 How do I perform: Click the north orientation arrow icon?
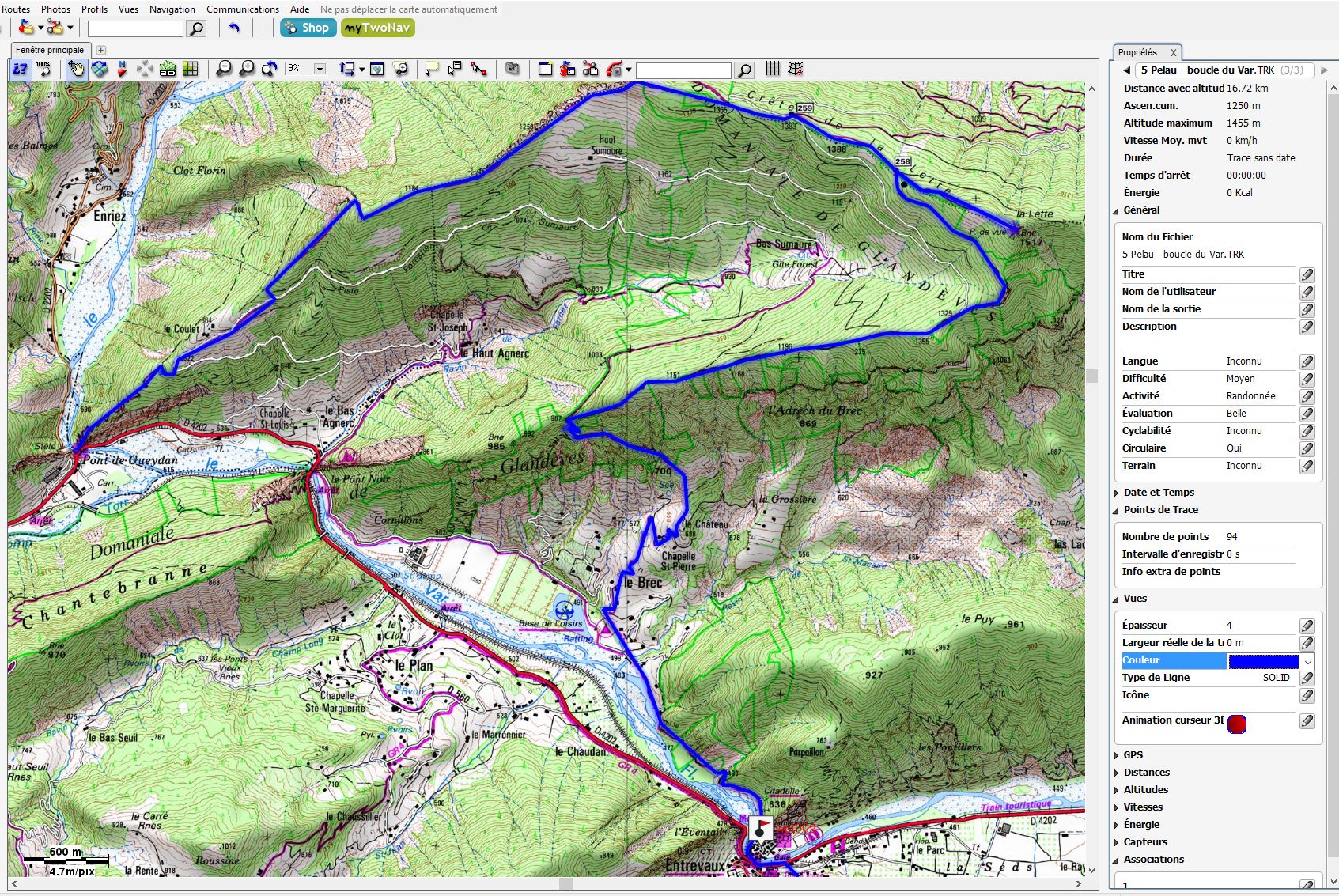pyautogui.click(x=122, y=69)
